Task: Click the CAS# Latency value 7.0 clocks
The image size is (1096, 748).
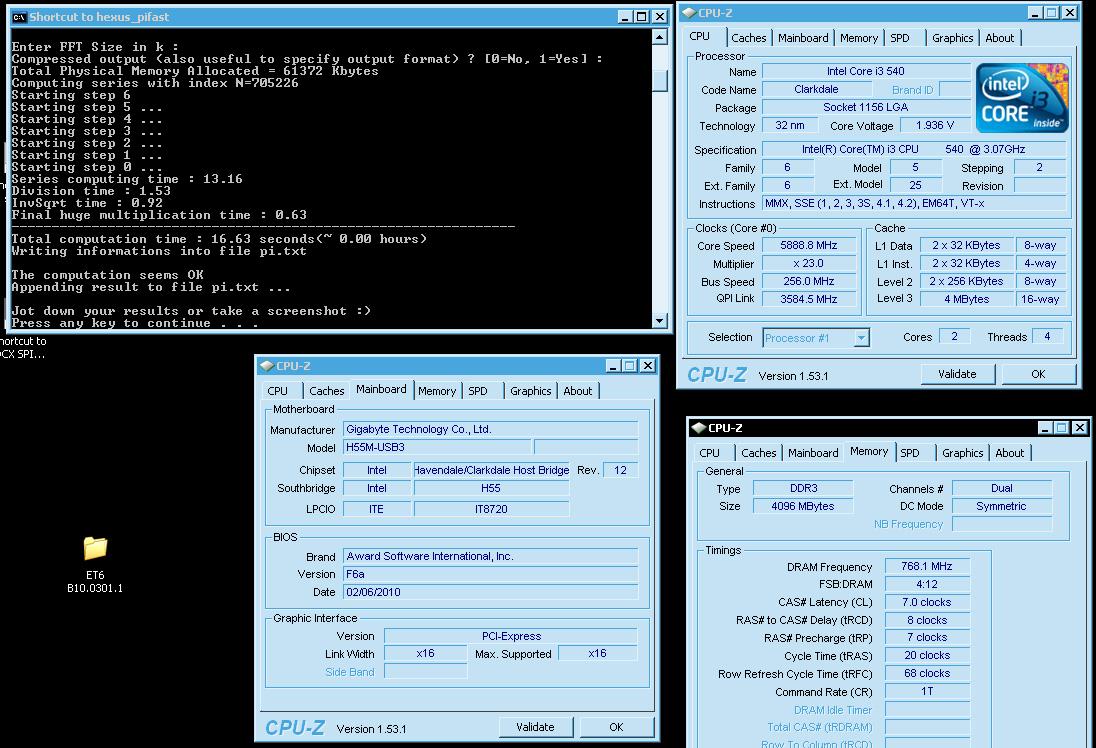Action: tap(927, 602)
